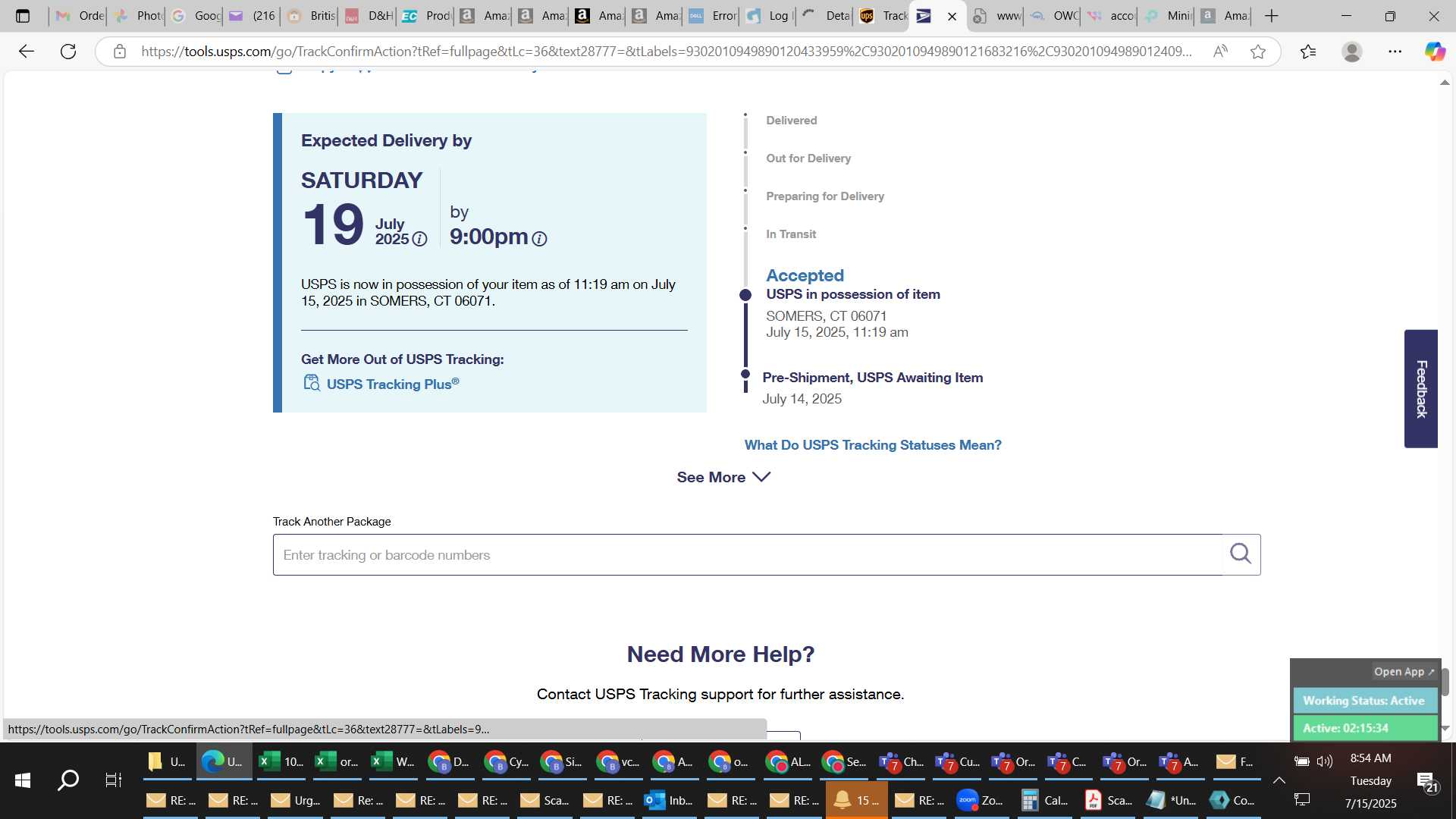Screen dimensions: 1456x819
Task: Click the 'Delivered' status label
Action: coord(791,121)
